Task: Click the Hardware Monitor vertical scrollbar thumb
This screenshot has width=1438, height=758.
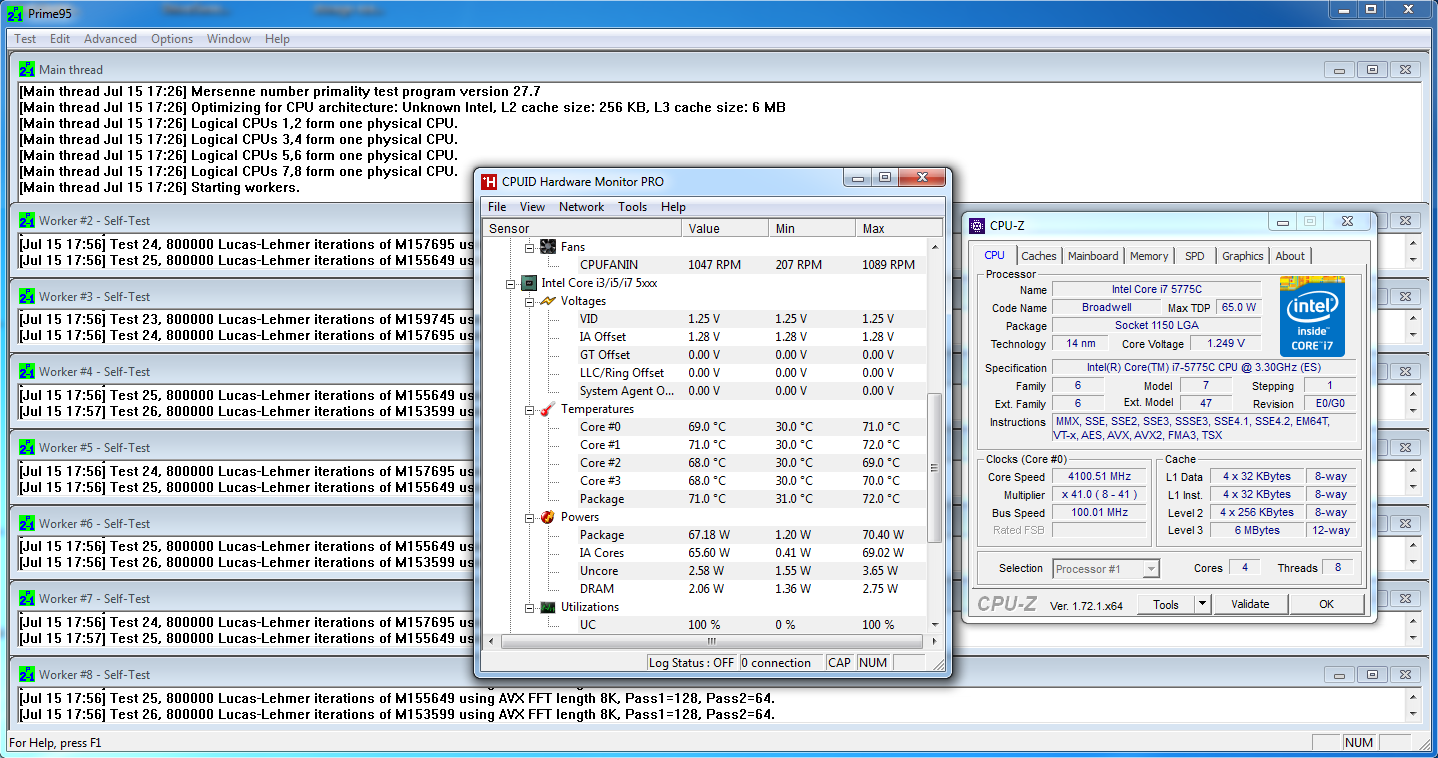Action: [x=935, y=467]
